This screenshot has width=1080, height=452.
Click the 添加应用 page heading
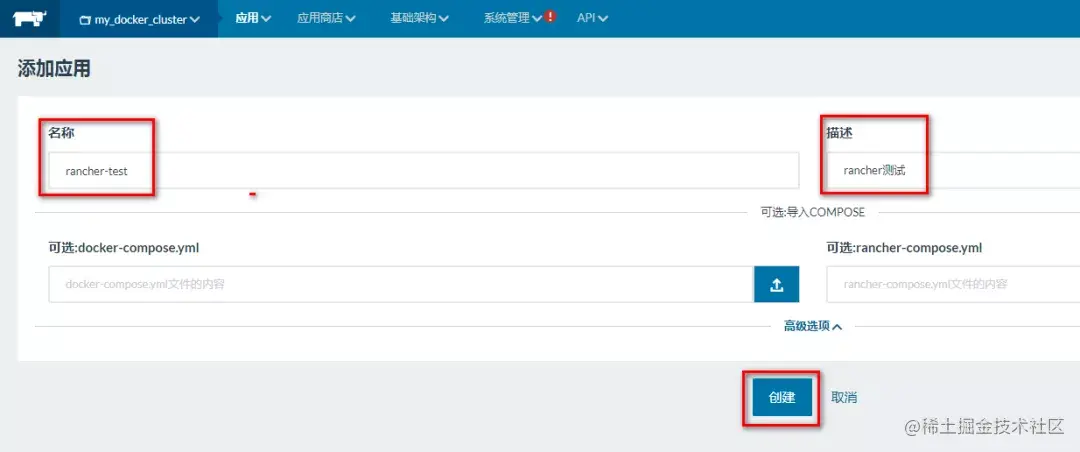(x=54, y=69)
